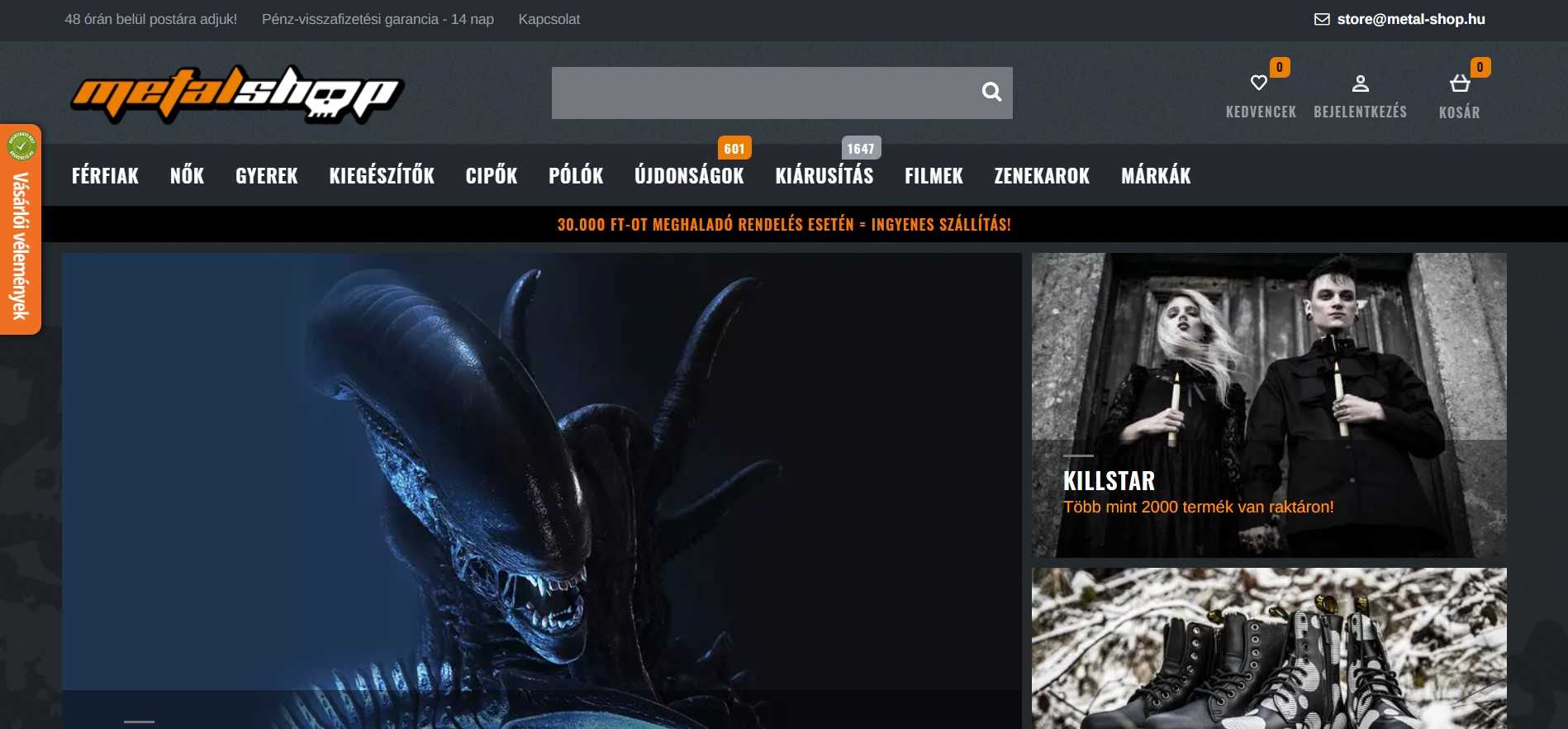
Task: Click the Metalshop logo
Action: click(237, 93)
